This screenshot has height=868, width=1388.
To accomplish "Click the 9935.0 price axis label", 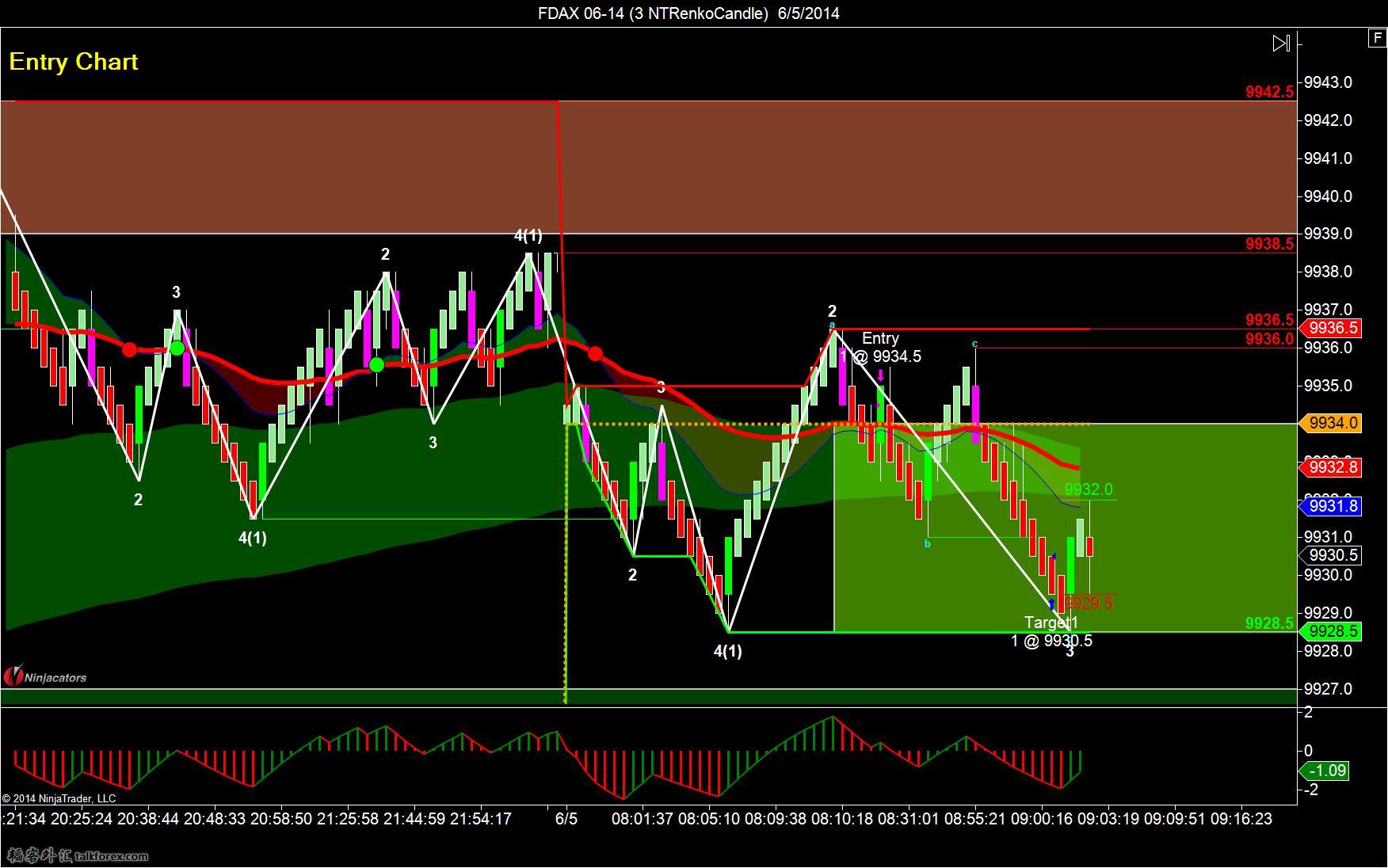I will [x=1328, y=386].
